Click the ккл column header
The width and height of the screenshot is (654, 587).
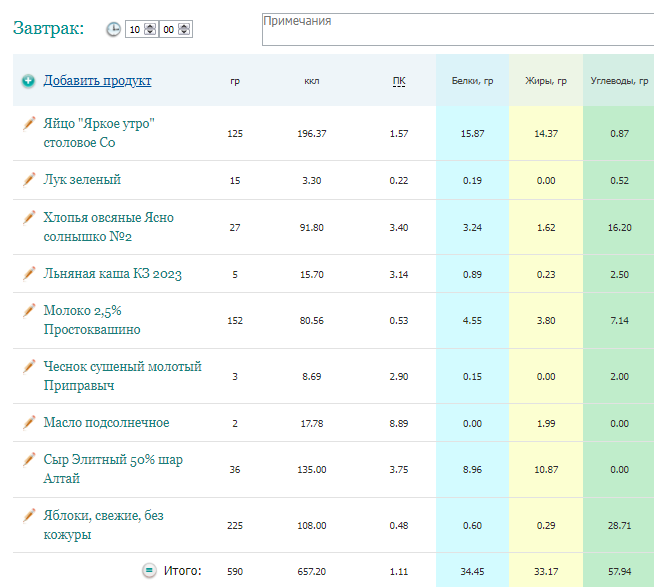point(312,81)
